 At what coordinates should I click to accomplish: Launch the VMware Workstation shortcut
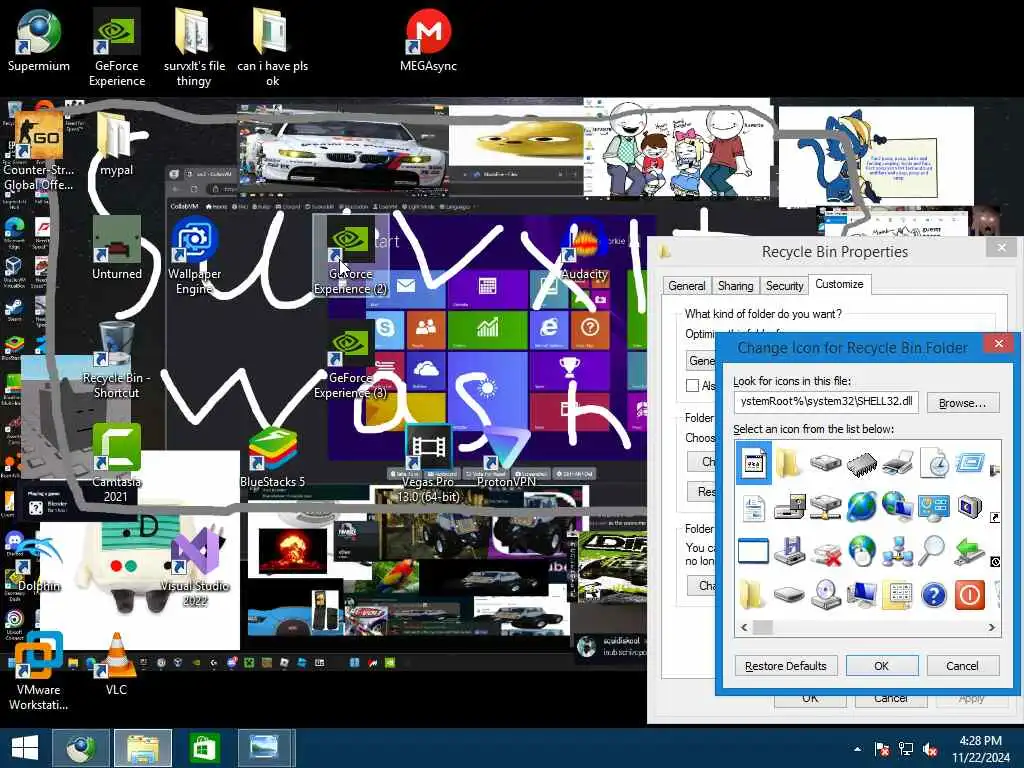click(x=39, y=671)
